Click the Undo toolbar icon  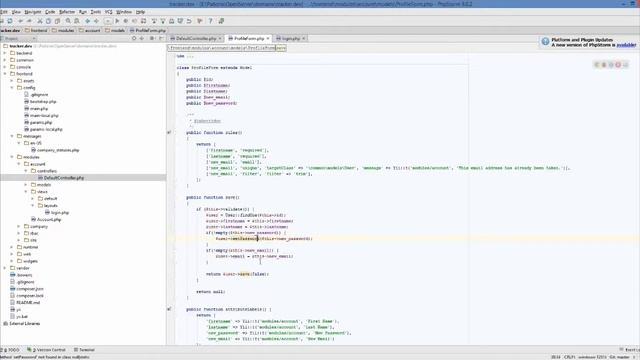[x=20, y=21]
